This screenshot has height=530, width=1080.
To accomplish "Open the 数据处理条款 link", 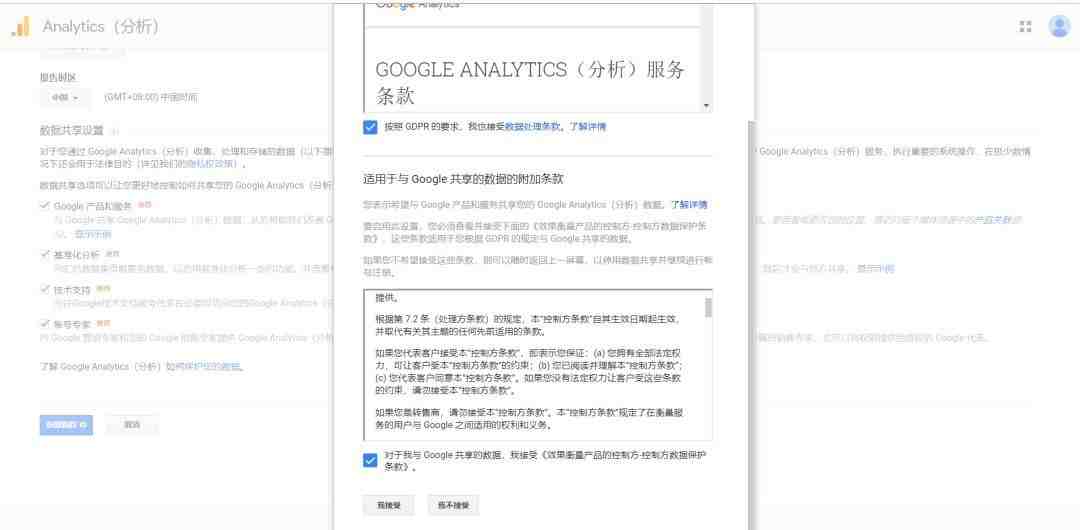I will click(532, 127).
